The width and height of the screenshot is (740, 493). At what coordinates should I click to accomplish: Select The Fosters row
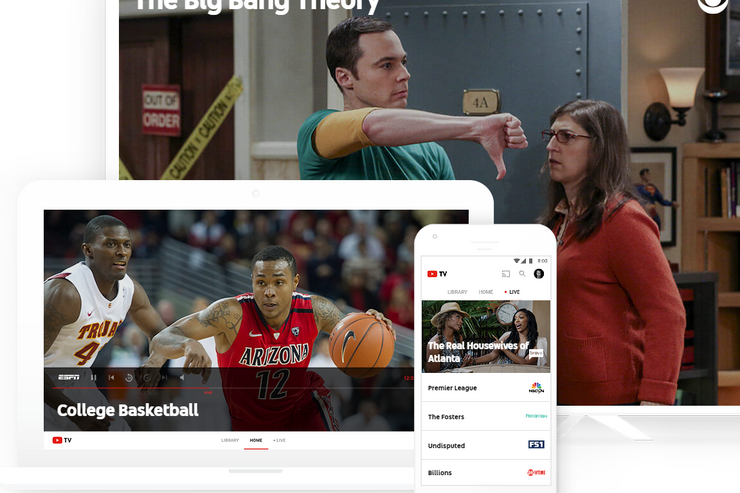coord(486,417)
